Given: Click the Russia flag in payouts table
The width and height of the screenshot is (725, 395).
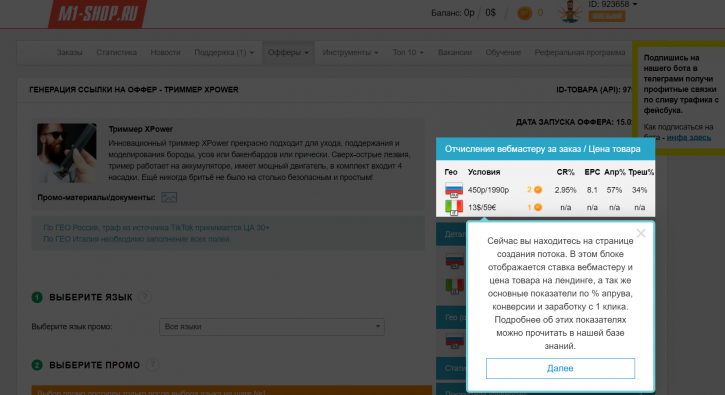Looking at the screenshot, I should (454, 190).
